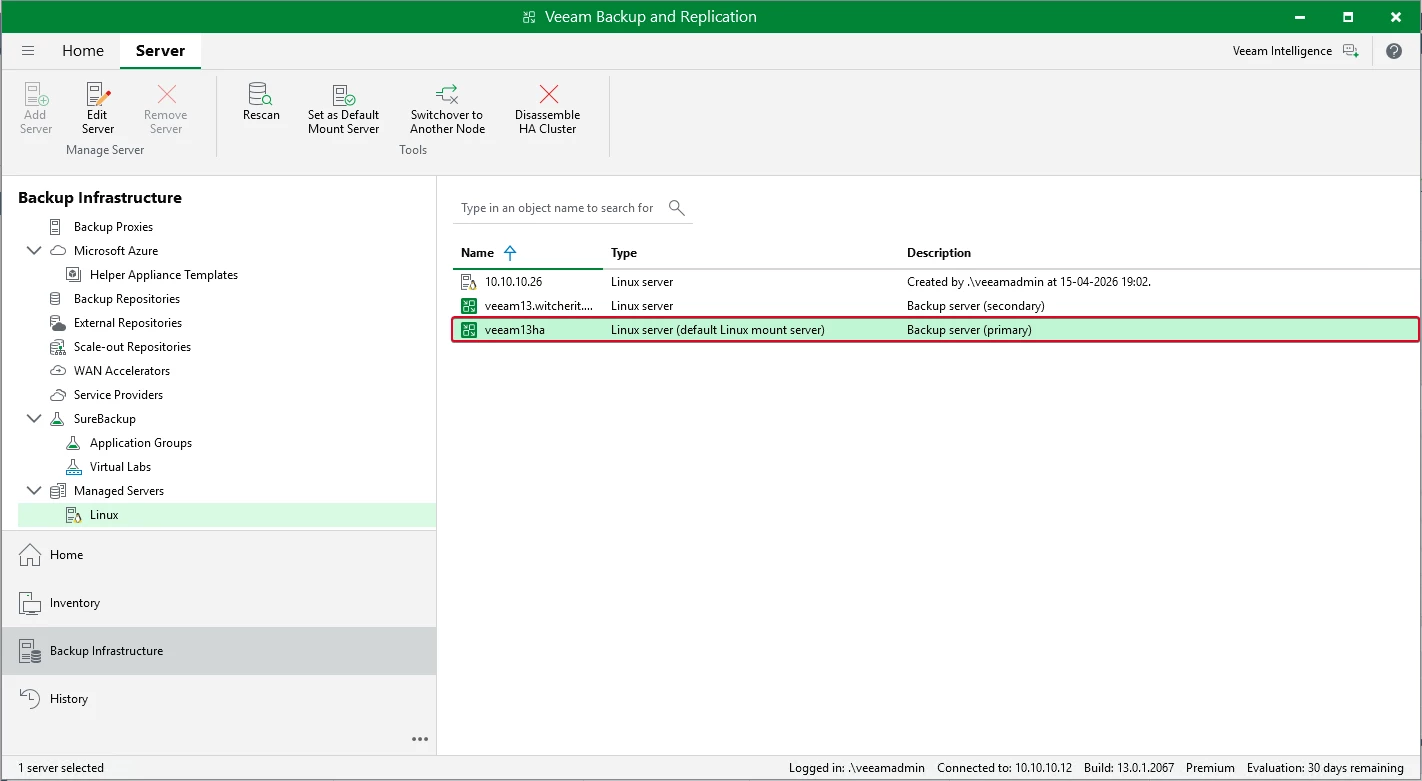Select Virtual Labs in the tree

tap(120, 467)
